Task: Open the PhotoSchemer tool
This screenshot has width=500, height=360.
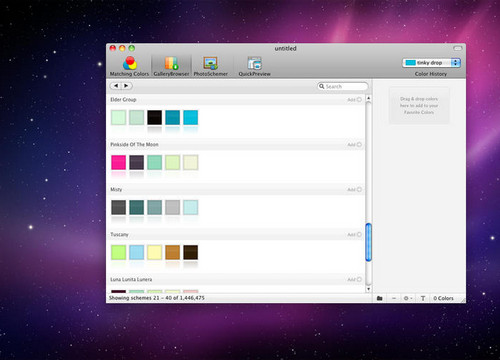Action: coord(211,66)
